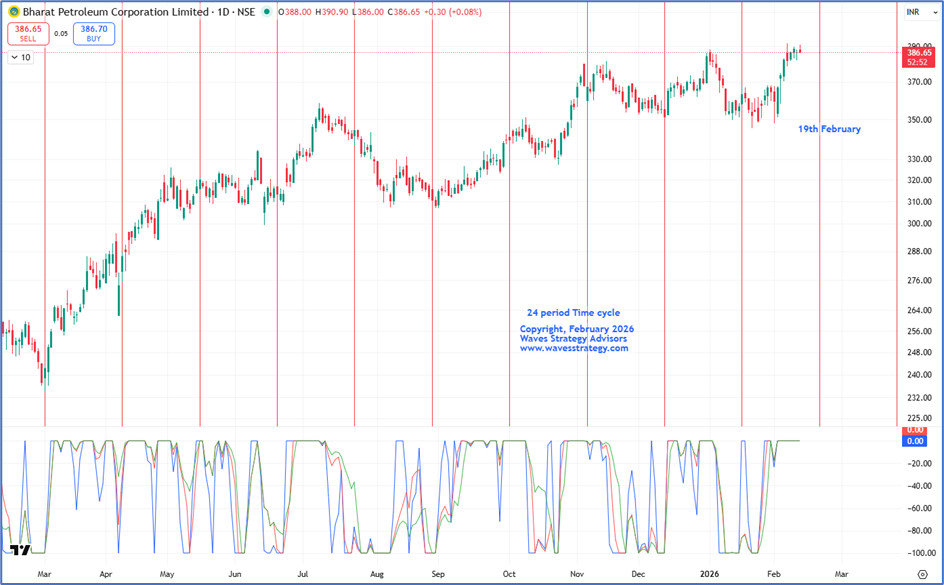Click the close price value C386.65

pos(404,12)
